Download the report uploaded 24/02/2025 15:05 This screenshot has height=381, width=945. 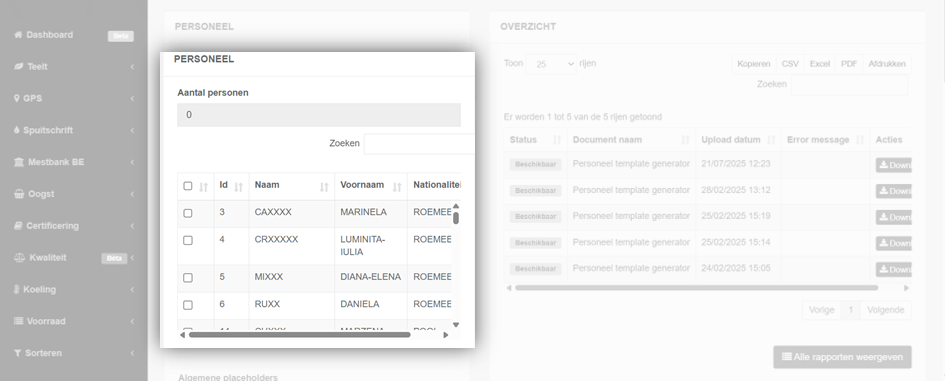pos(894,269)
